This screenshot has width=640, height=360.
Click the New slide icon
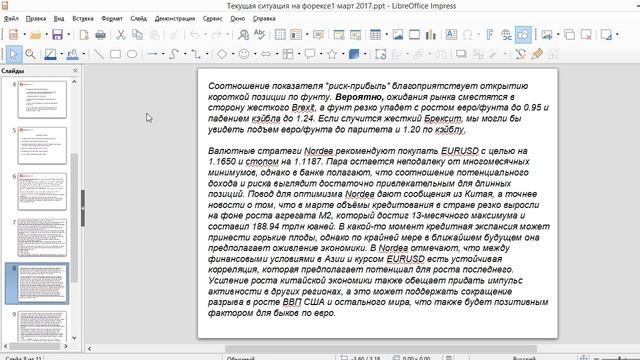pyautogui.click(x=547, y=35)
